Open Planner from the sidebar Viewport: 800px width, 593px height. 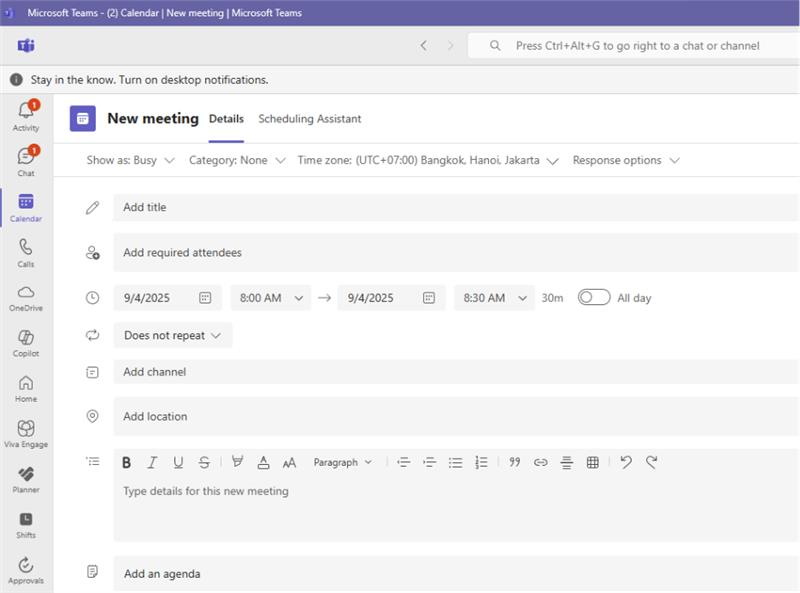pyautogui.click(x=26, y=479)
